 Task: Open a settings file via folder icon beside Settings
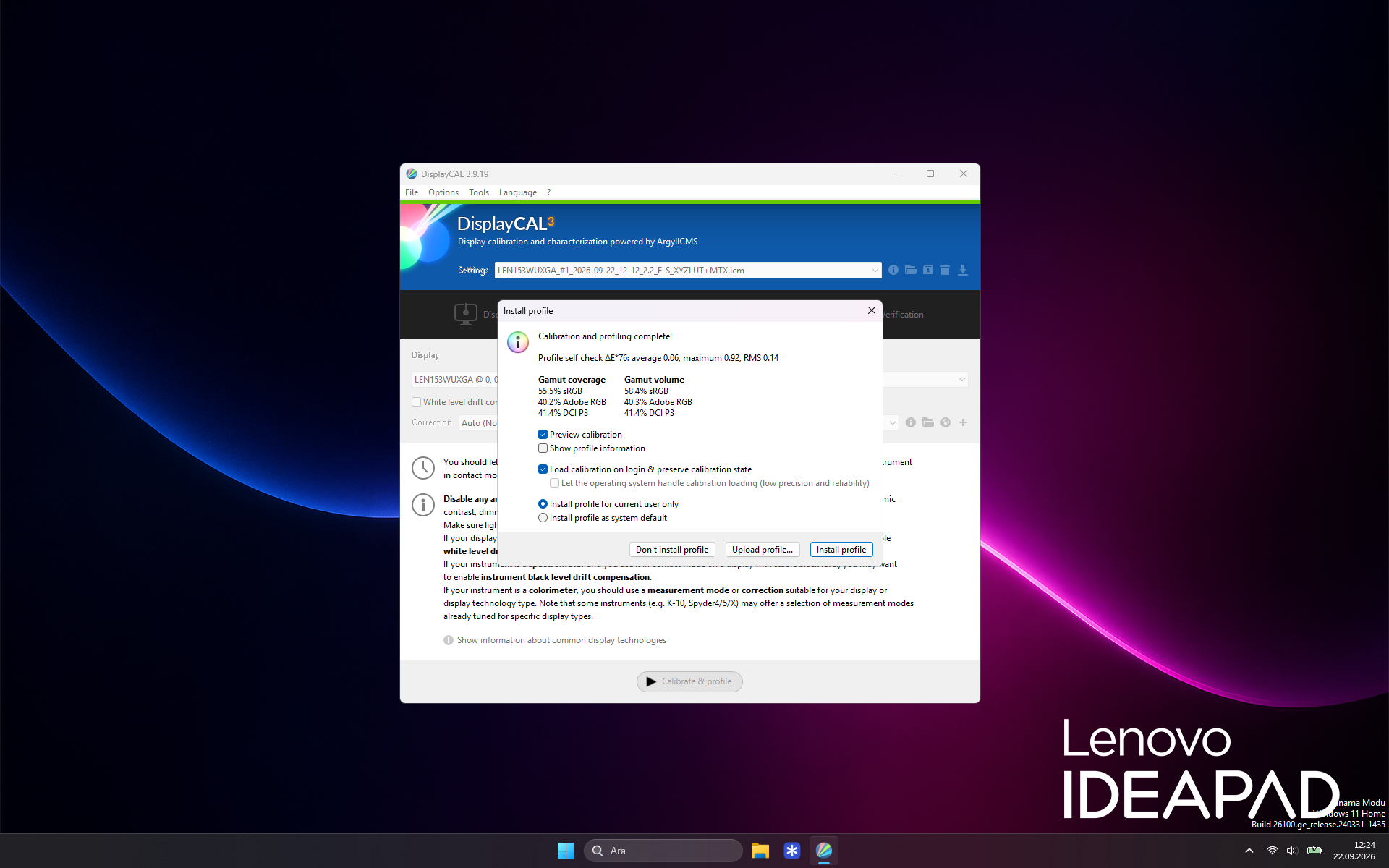(x=911, y=270)
